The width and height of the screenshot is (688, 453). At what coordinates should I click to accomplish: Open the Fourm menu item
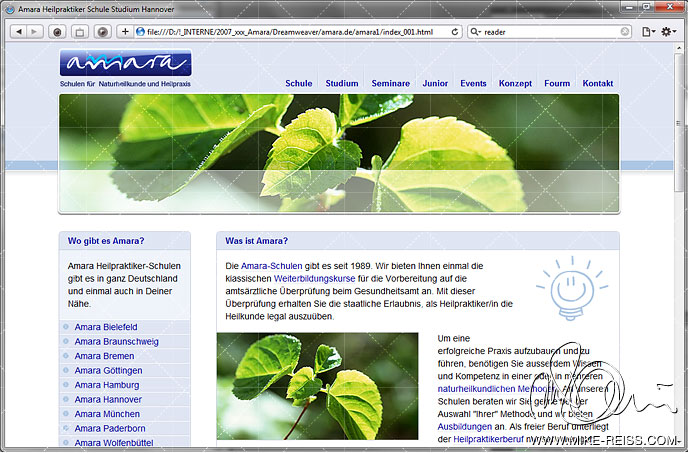(557, 83)
